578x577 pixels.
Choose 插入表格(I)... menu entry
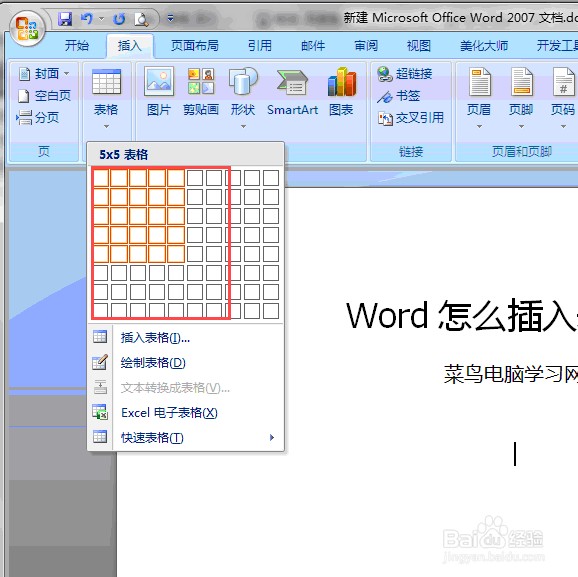(x=186, y=338)
